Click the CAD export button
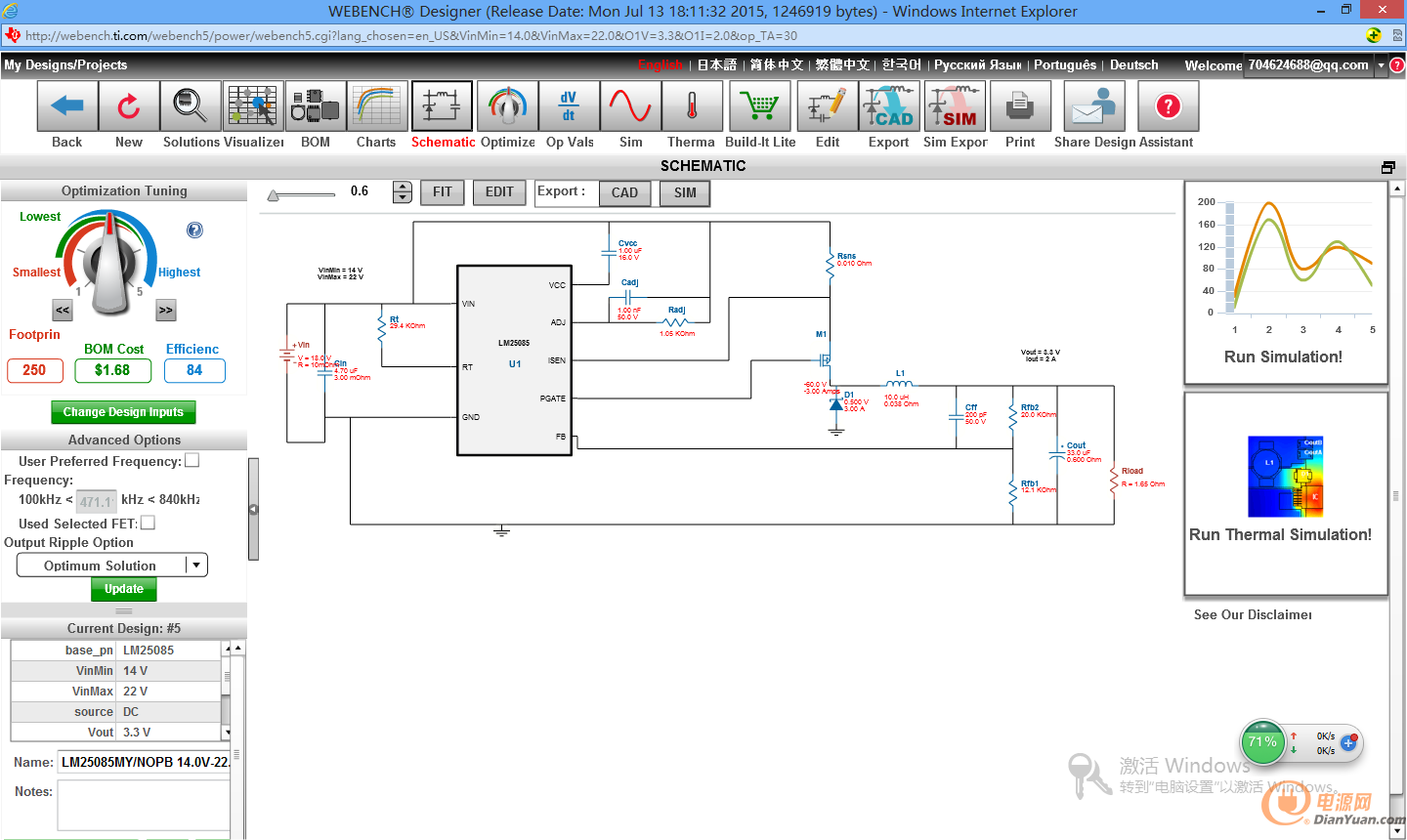 [625, 193]
